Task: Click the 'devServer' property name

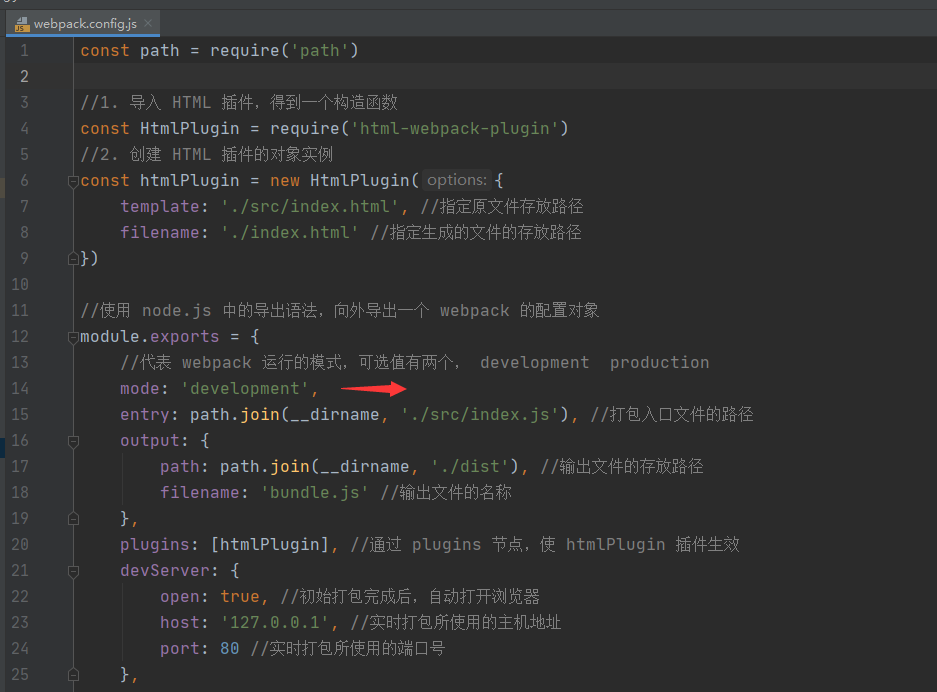Action: pyautogui.click(x=165, y=571)
